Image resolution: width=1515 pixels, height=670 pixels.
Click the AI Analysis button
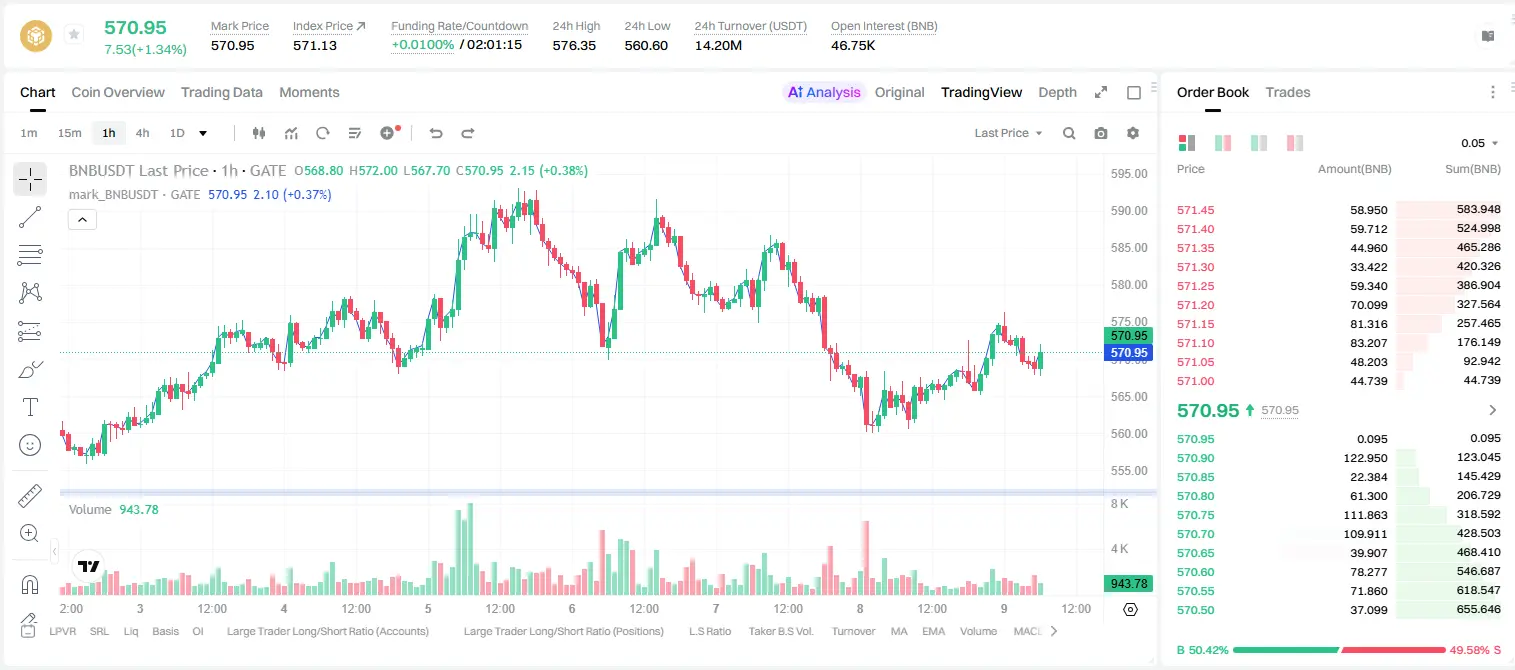(x=823, y=92)
